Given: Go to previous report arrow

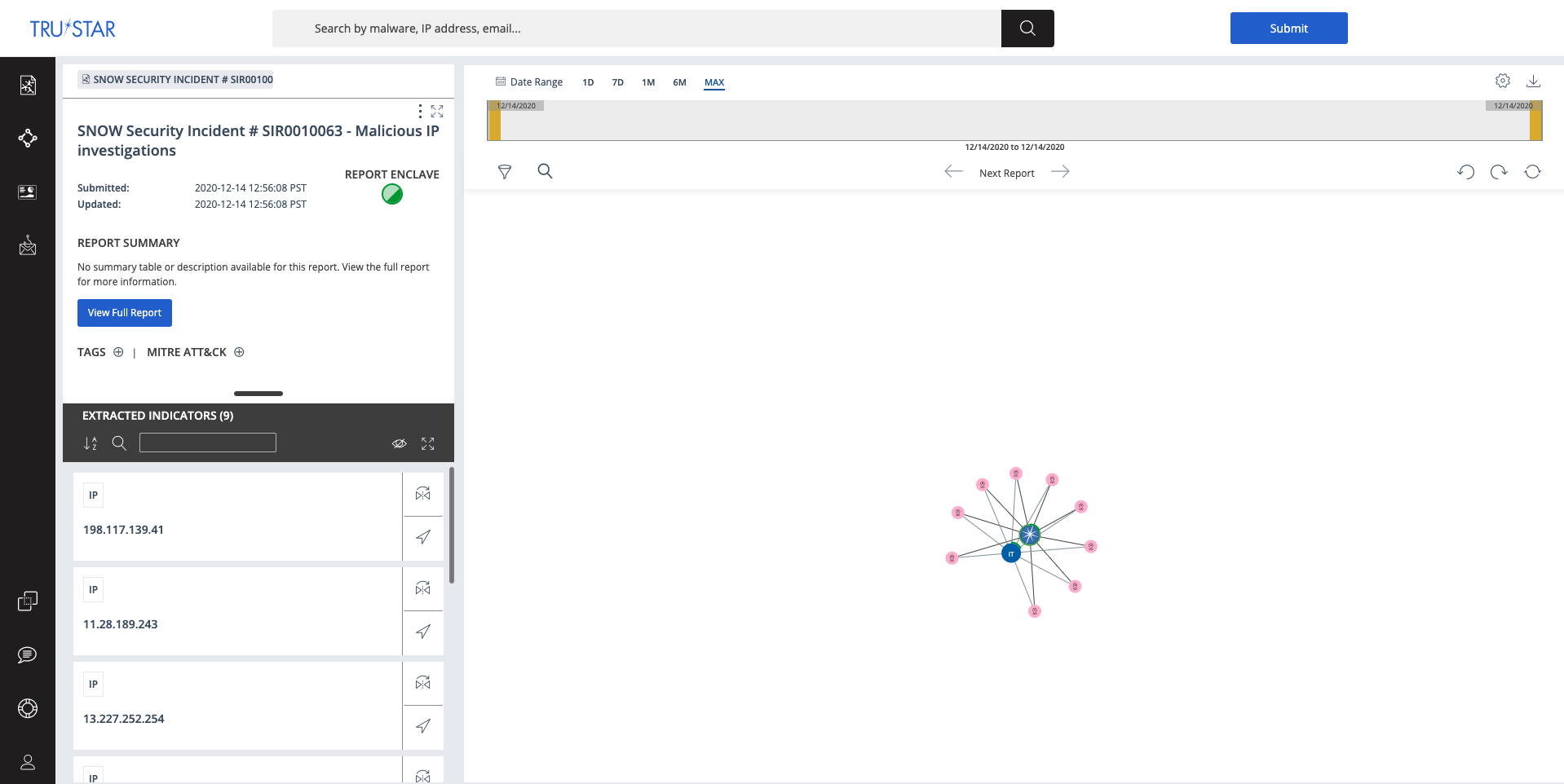Looking at the screenshot, I should (954, 171).
